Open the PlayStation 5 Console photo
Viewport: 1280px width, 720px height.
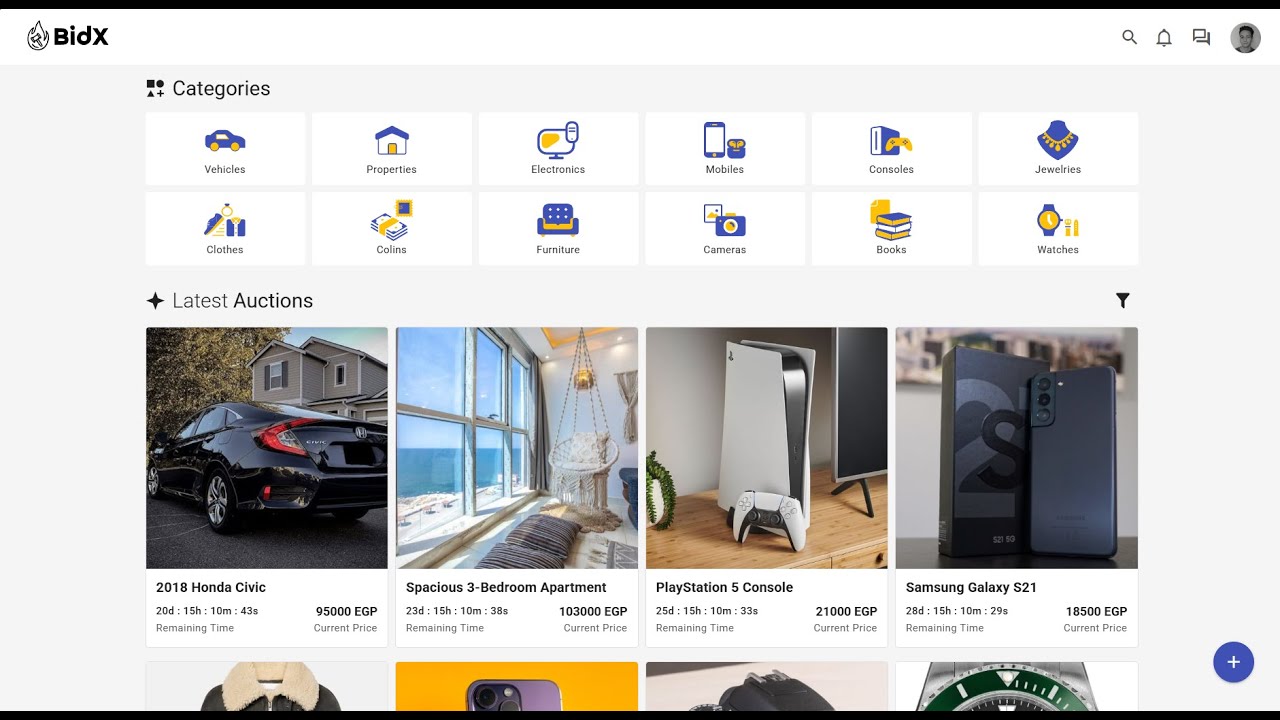[x=767, y=448]
